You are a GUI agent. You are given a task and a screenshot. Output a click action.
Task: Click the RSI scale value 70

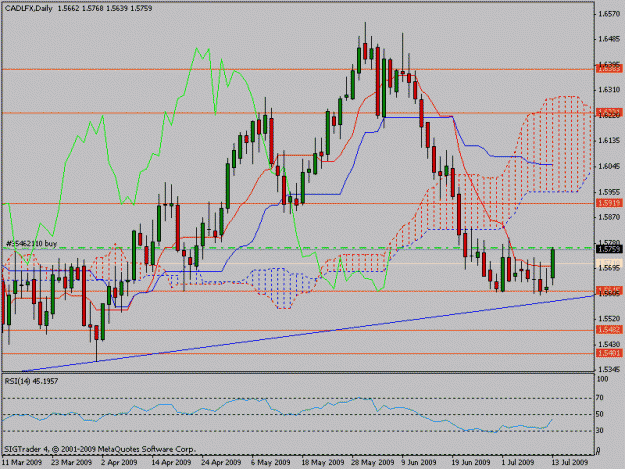(x=601, y=398)
